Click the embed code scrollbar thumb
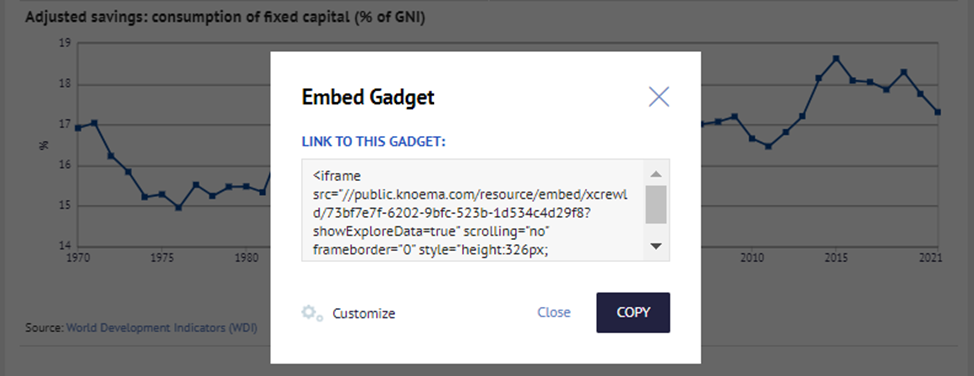 tap(656, 204)
